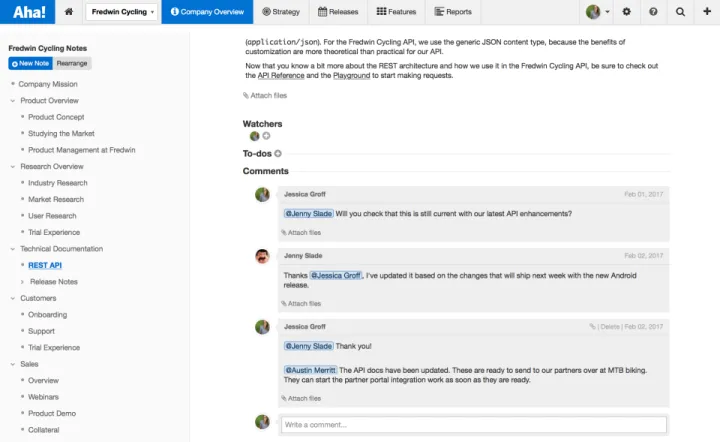The image size is (720, 442).
Task: Add a to-do with the plus icon
Action: pyautogui.click(x=278, y=154)
